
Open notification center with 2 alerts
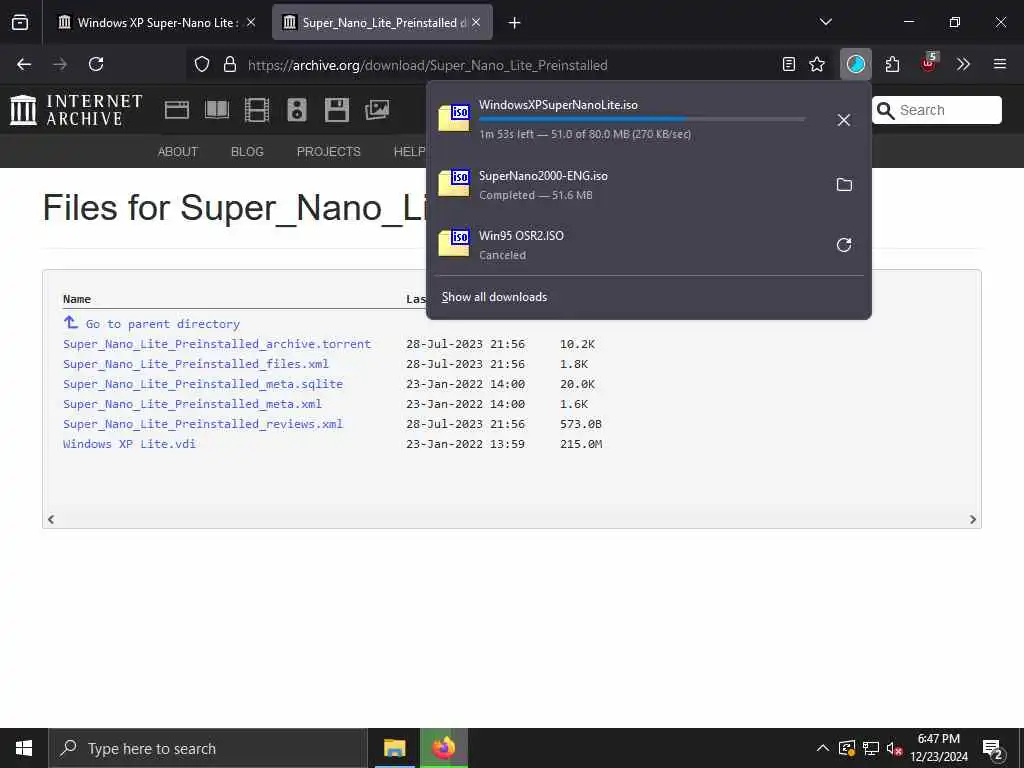993,750
